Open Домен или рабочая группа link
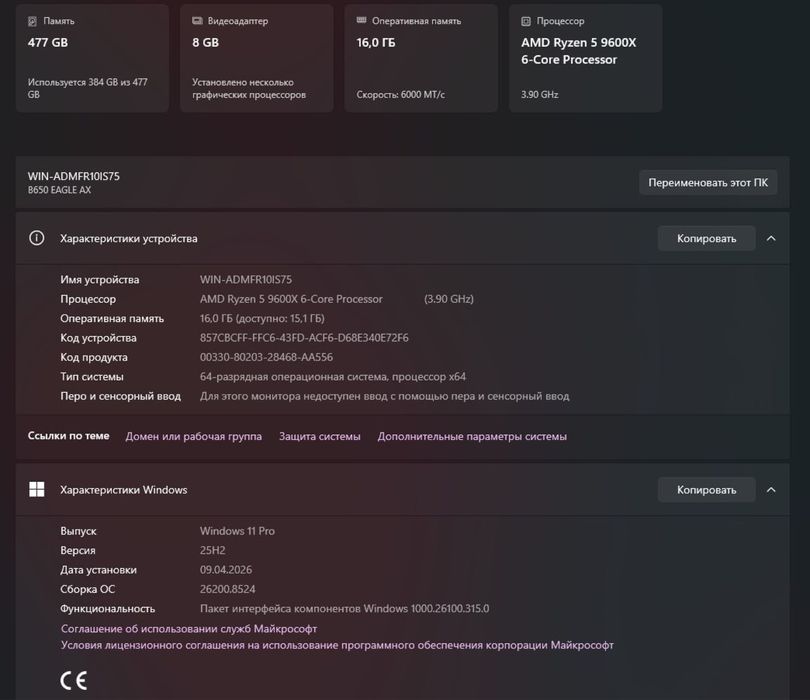The height and width of the screenshot is (700, 810). (x=194, y=436)
